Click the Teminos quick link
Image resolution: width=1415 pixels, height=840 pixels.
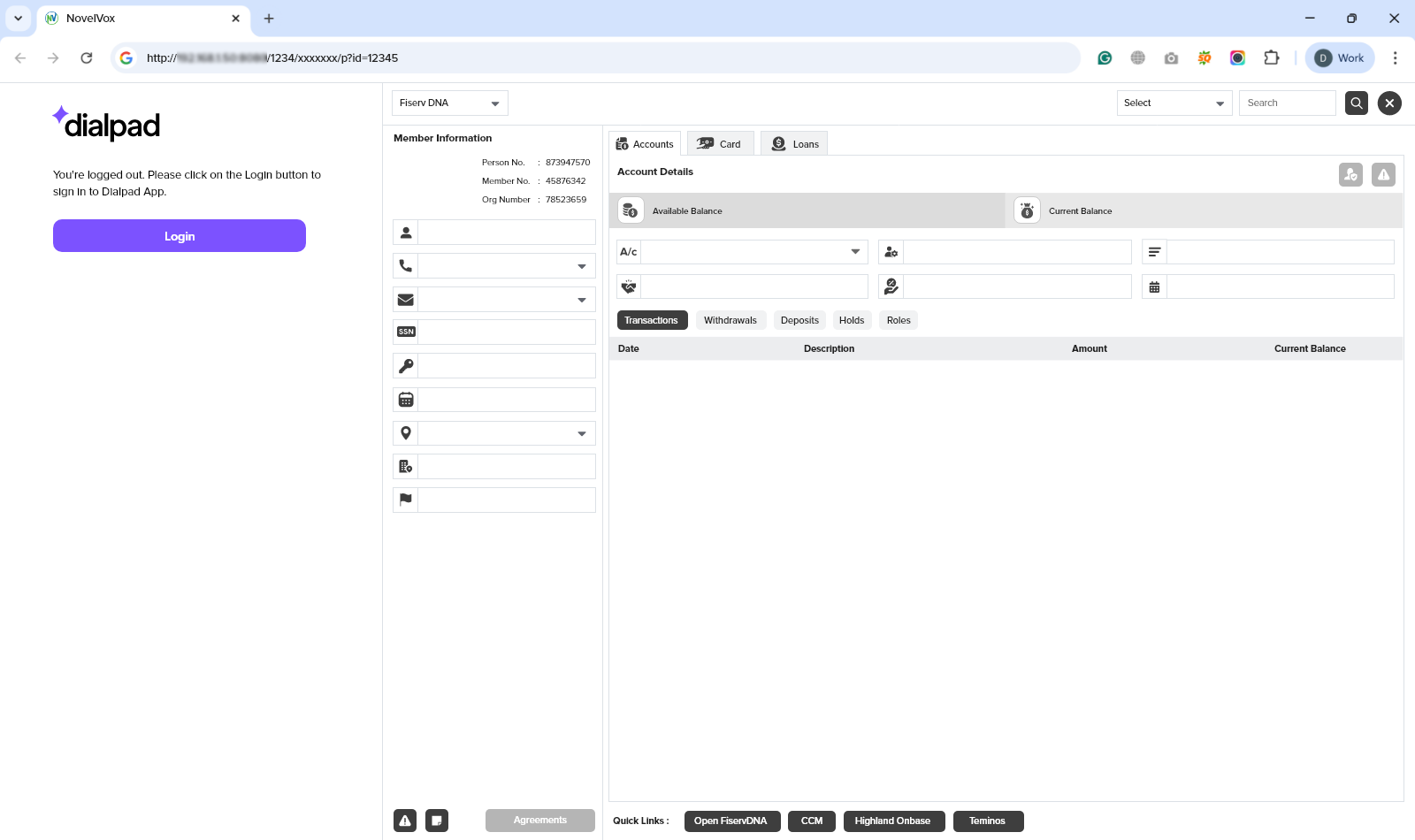click(x=988, y=821)
